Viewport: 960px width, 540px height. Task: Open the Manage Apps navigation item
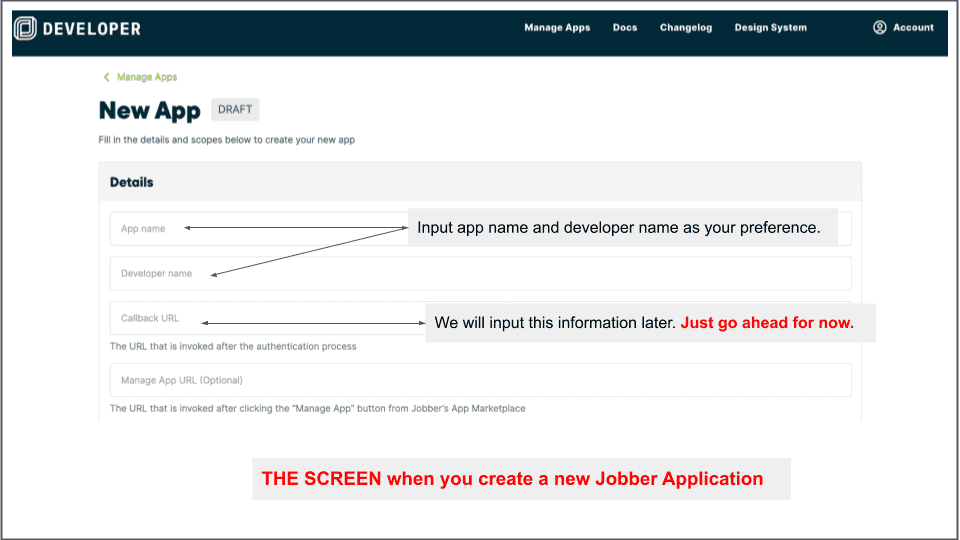(557, 28)
